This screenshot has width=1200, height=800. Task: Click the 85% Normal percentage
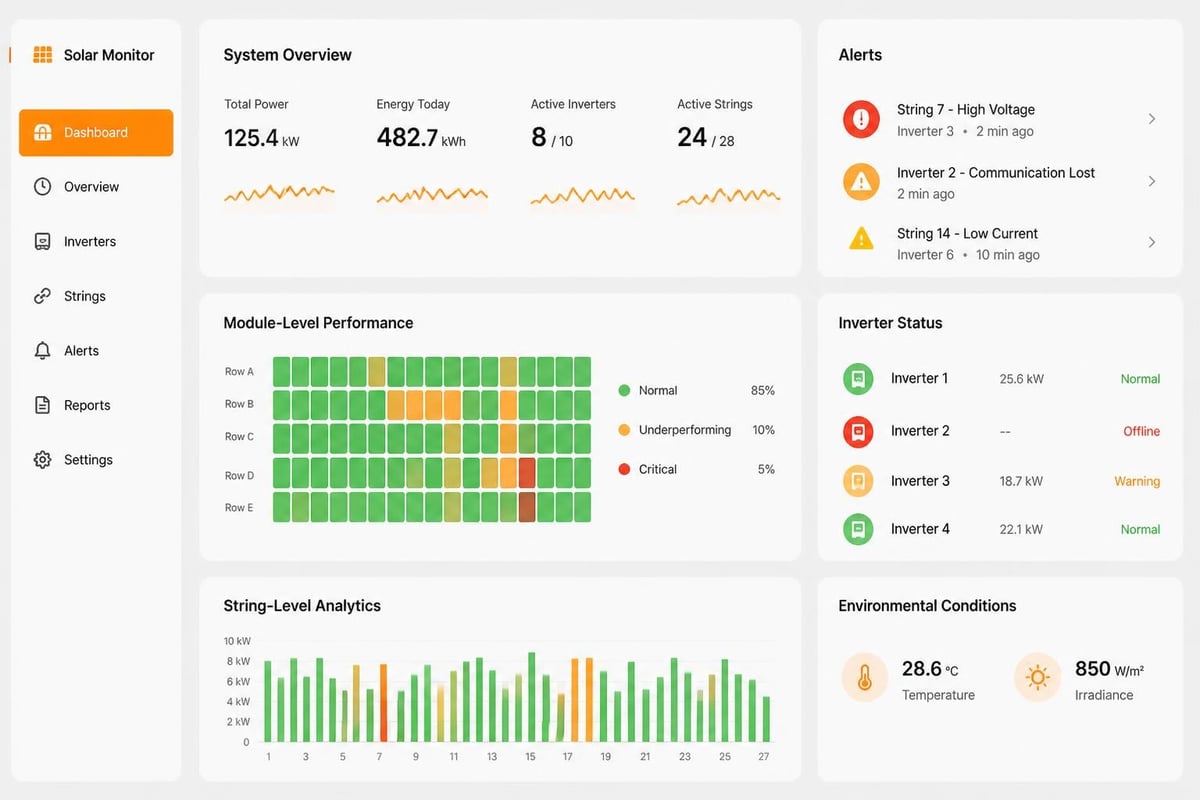tap(763, 391)
